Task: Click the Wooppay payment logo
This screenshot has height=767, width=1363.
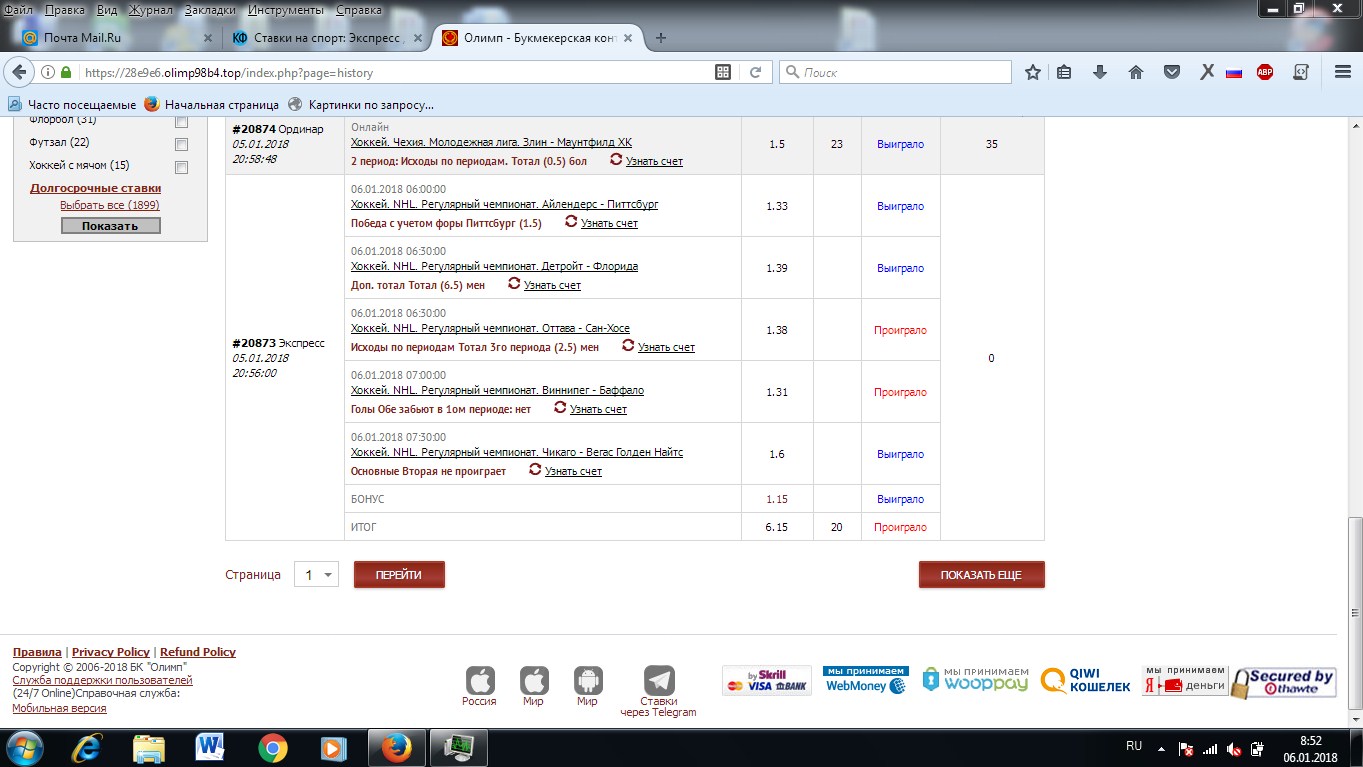Action: click(x=975, y=681)
